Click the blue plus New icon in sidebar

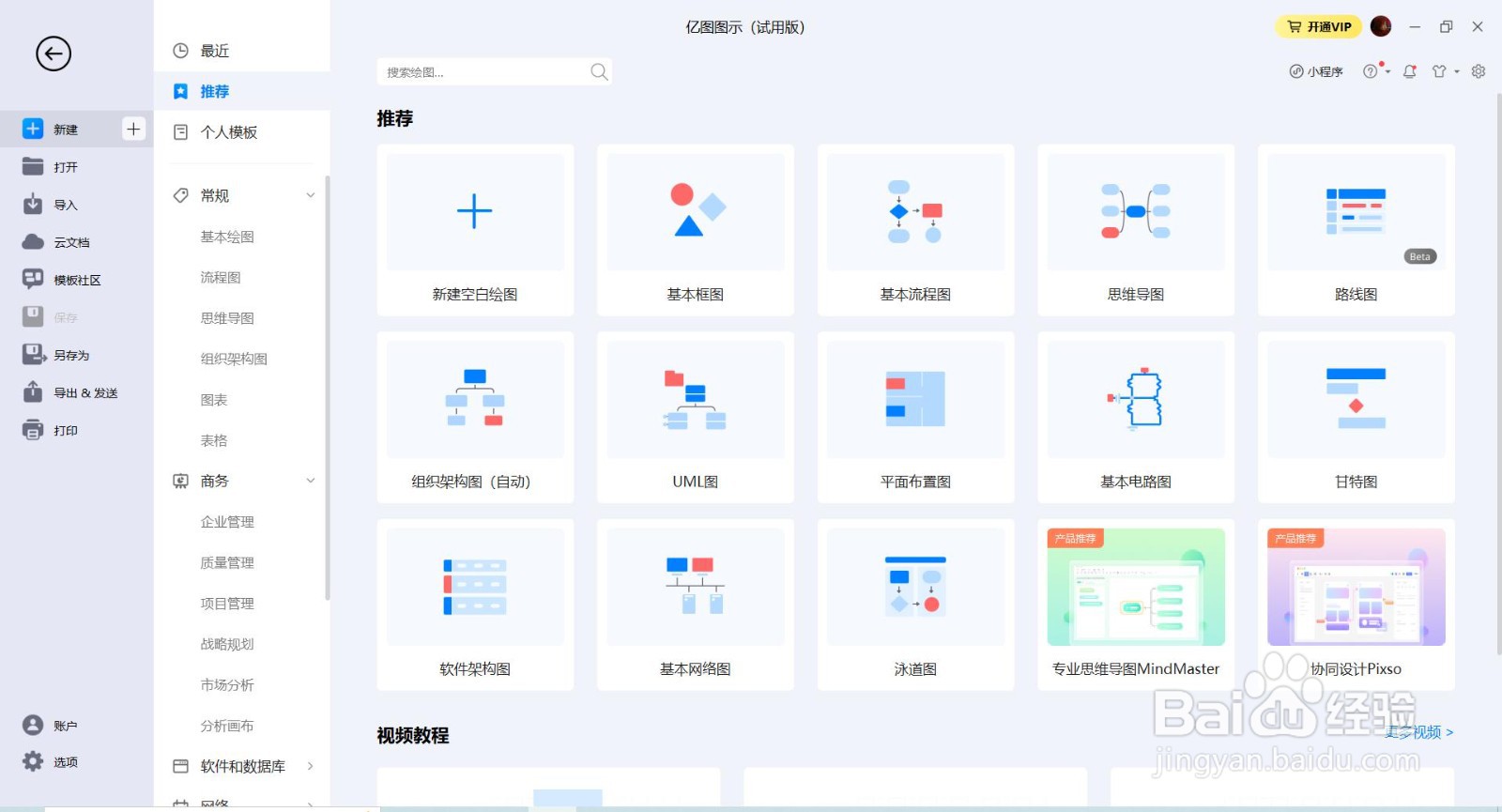33,129
